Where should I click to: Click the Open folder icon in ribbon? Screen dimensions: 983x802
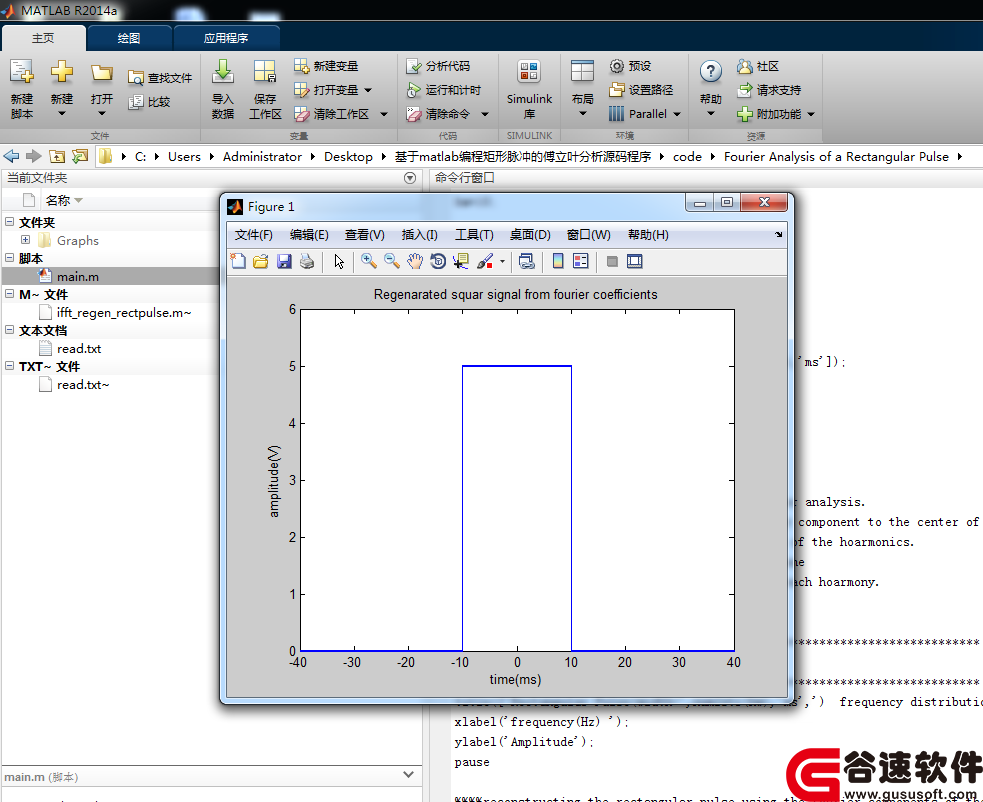pos(101,73)
